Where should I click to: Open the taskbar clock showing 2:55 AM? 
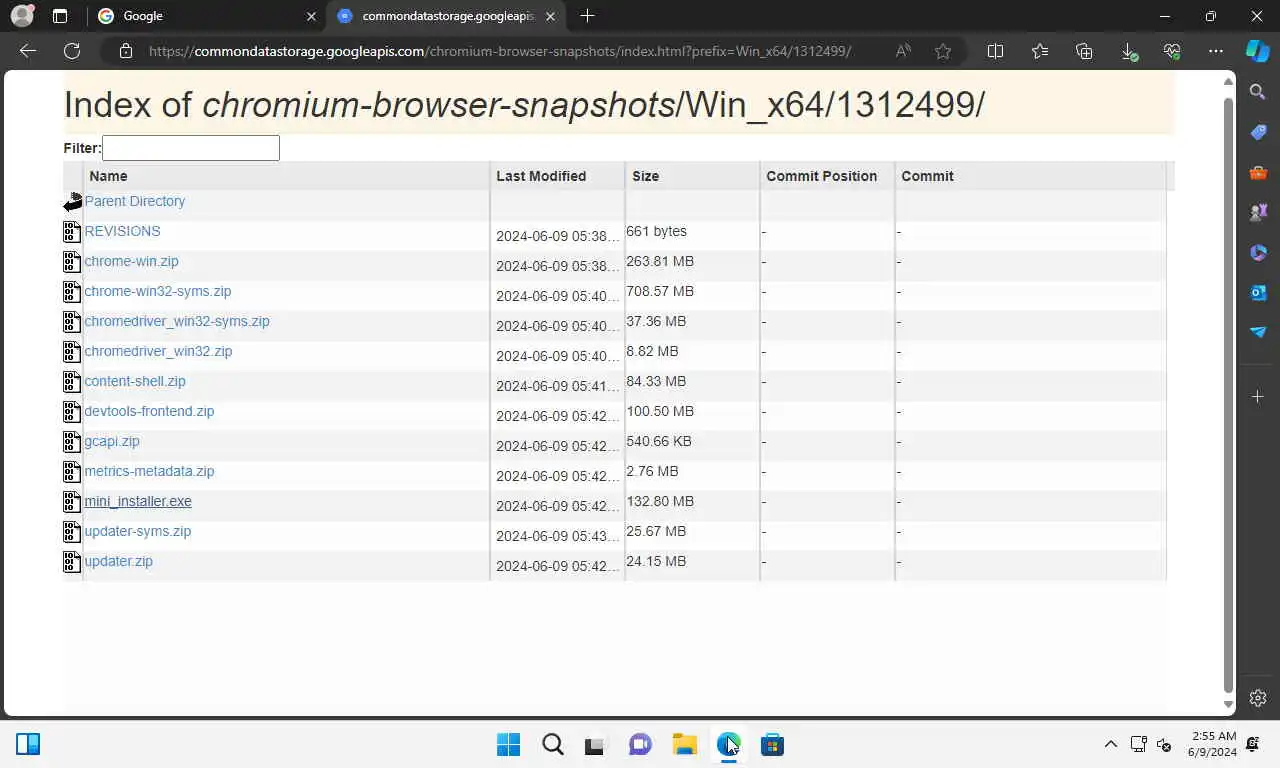point(1212,744)
